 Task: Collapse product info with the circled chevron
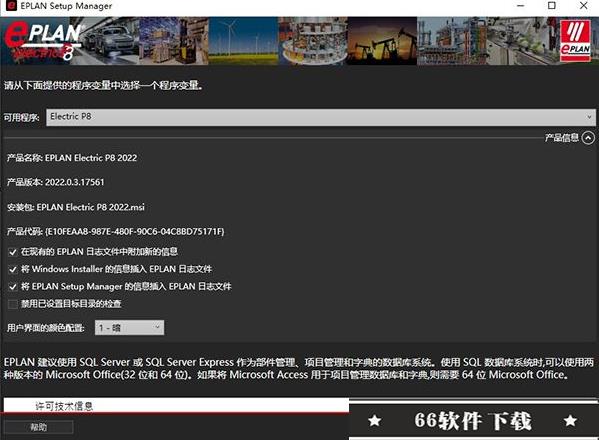coord(588,138)
